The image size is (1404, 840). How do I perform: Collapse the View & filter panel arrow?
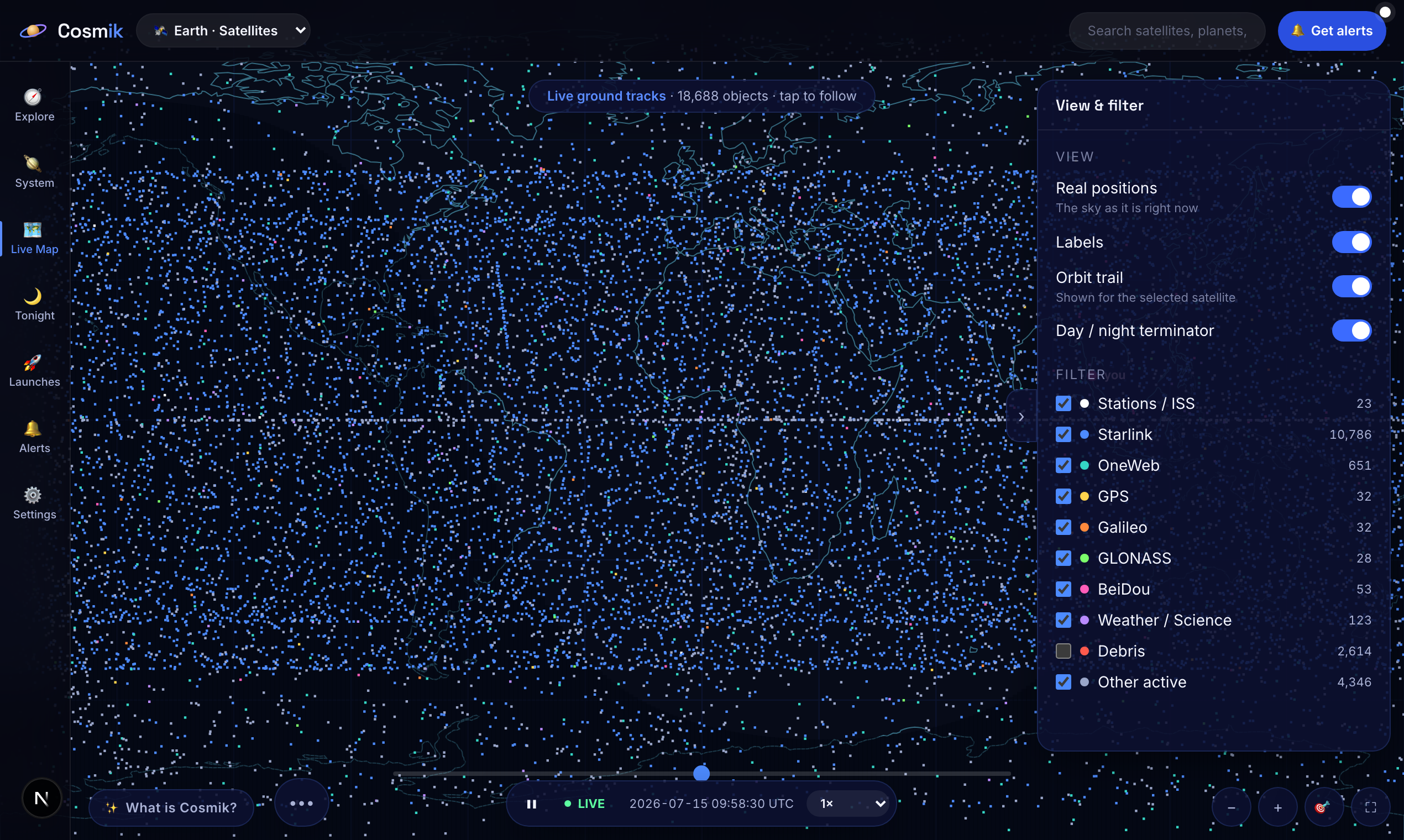coord(1021,417)
